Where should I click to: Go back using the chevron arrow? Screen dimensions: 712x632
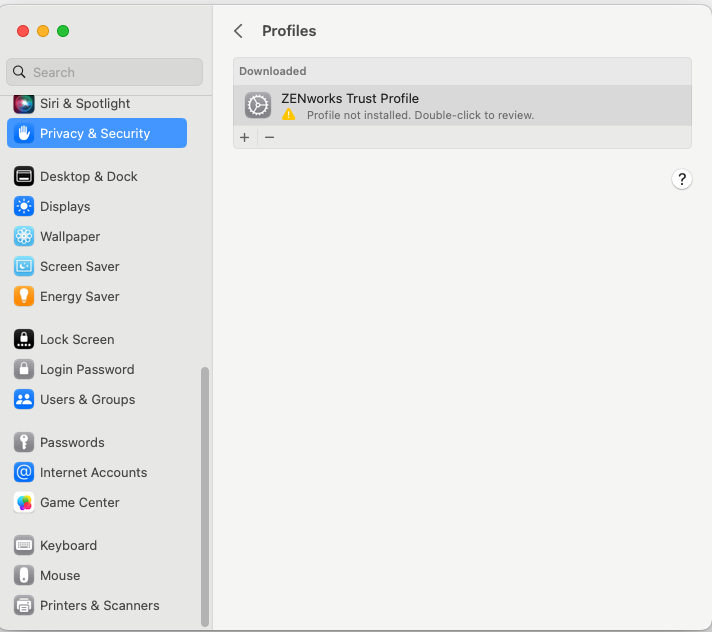[238, 31]
